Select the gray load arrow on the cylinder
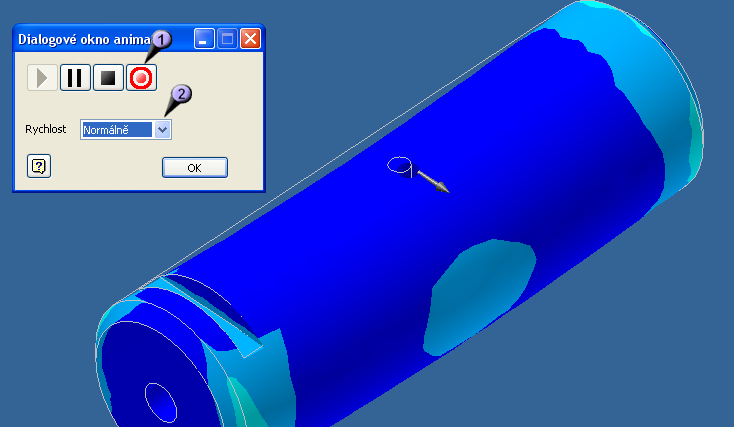This screenshot has width=734, height=427. [x=433, y=181]
